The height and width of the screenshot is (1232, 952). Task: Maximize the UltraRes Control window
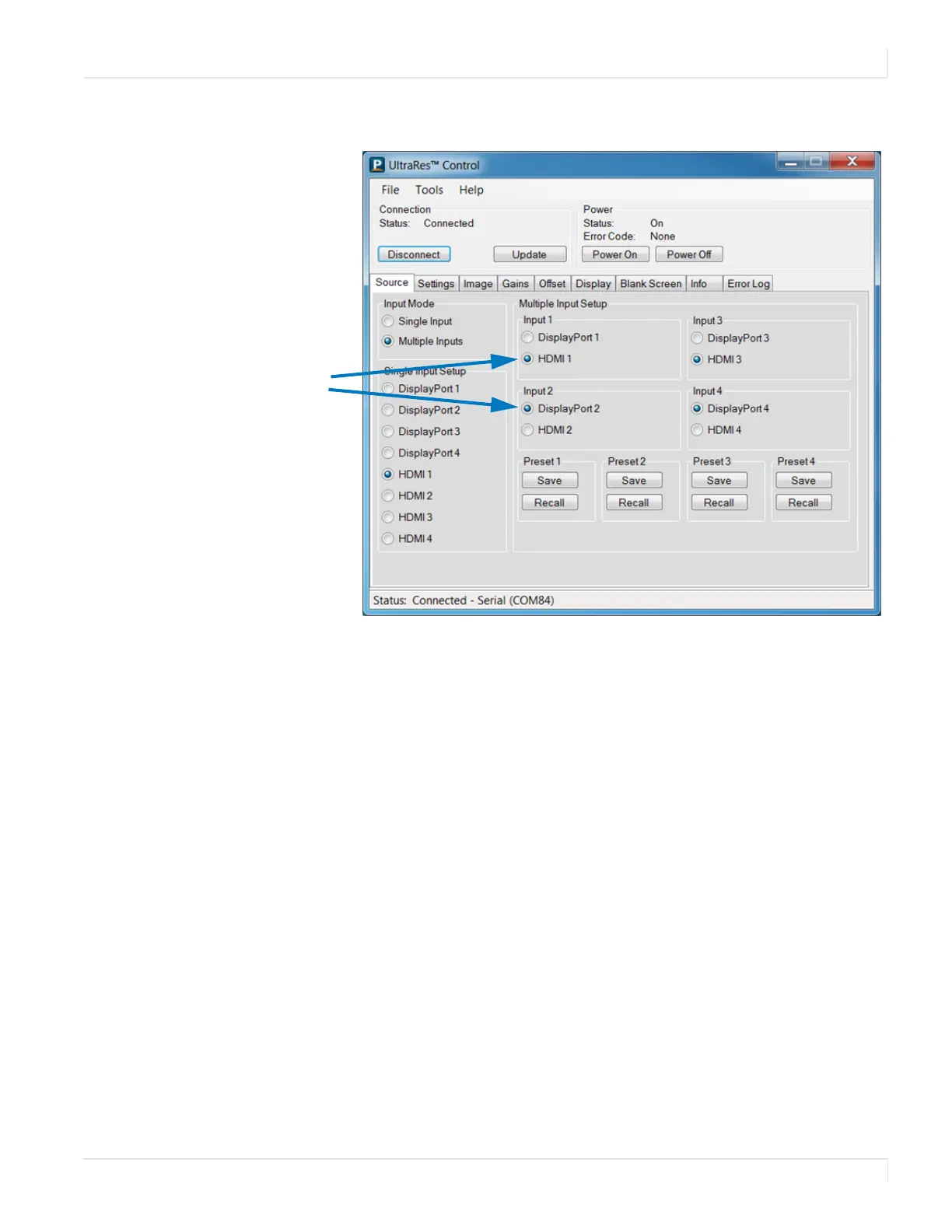816,162
